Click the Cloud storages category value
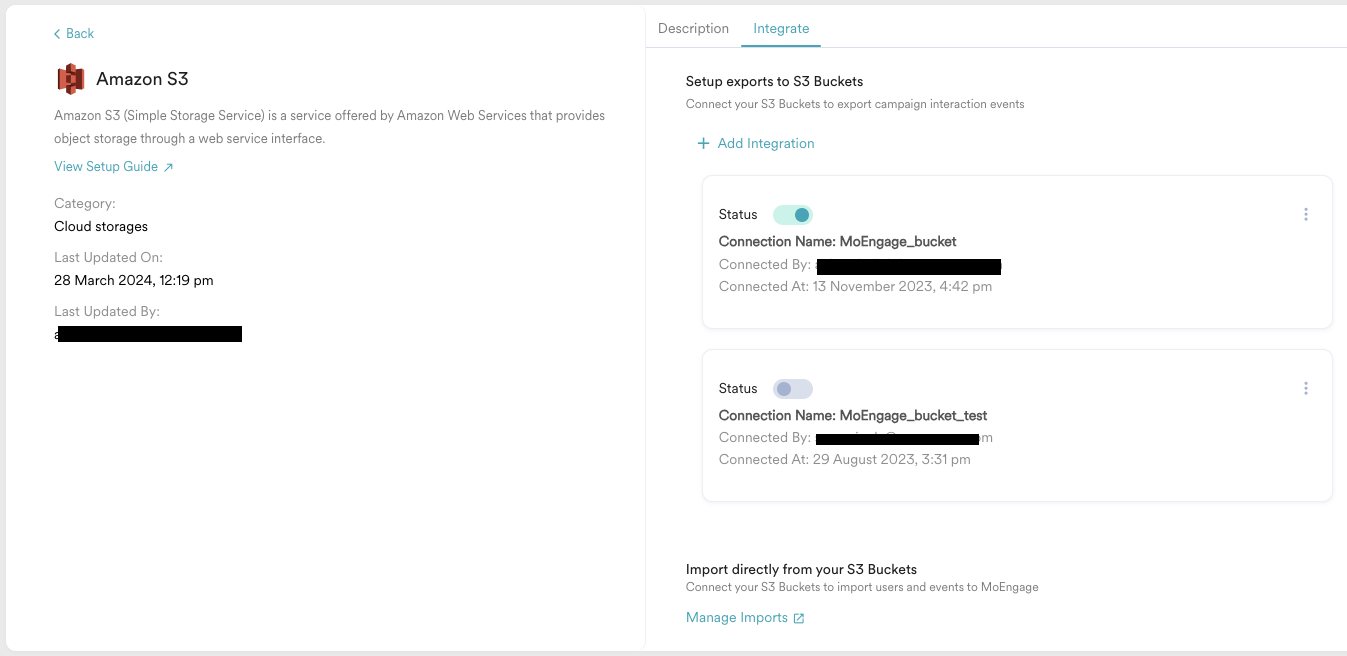 click(x=101, y=227)
